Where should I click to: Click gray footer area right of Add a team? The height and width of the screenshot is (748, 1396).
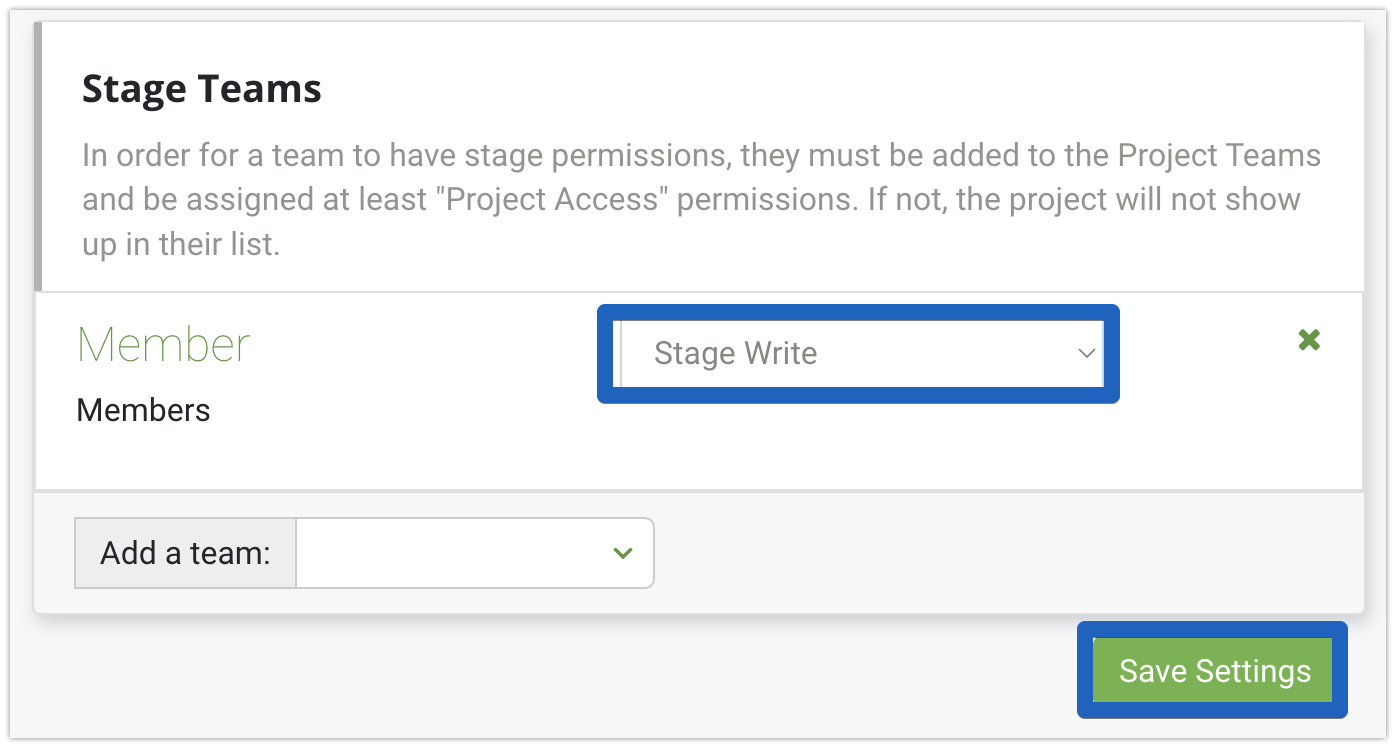coord(1000,553)
